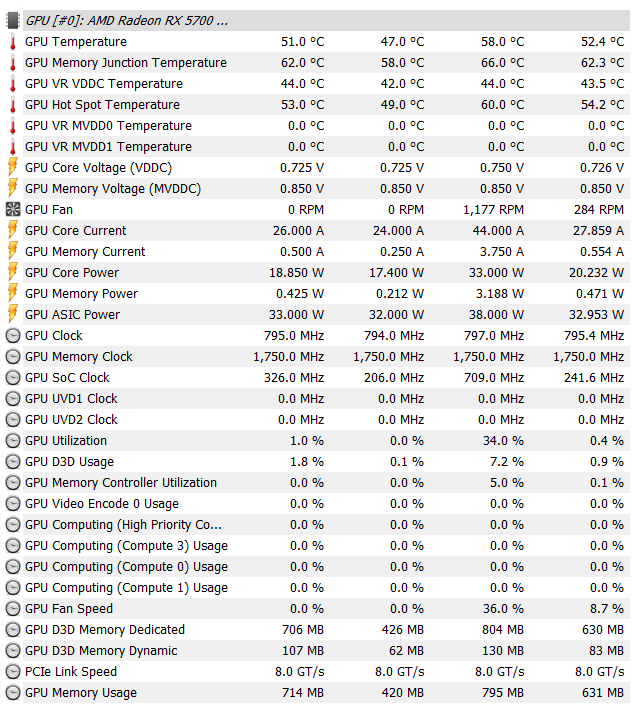Select the GPU Hot Spot Temperature label
The width and height of the screenshot is (644, 712).
coord(102,105)
